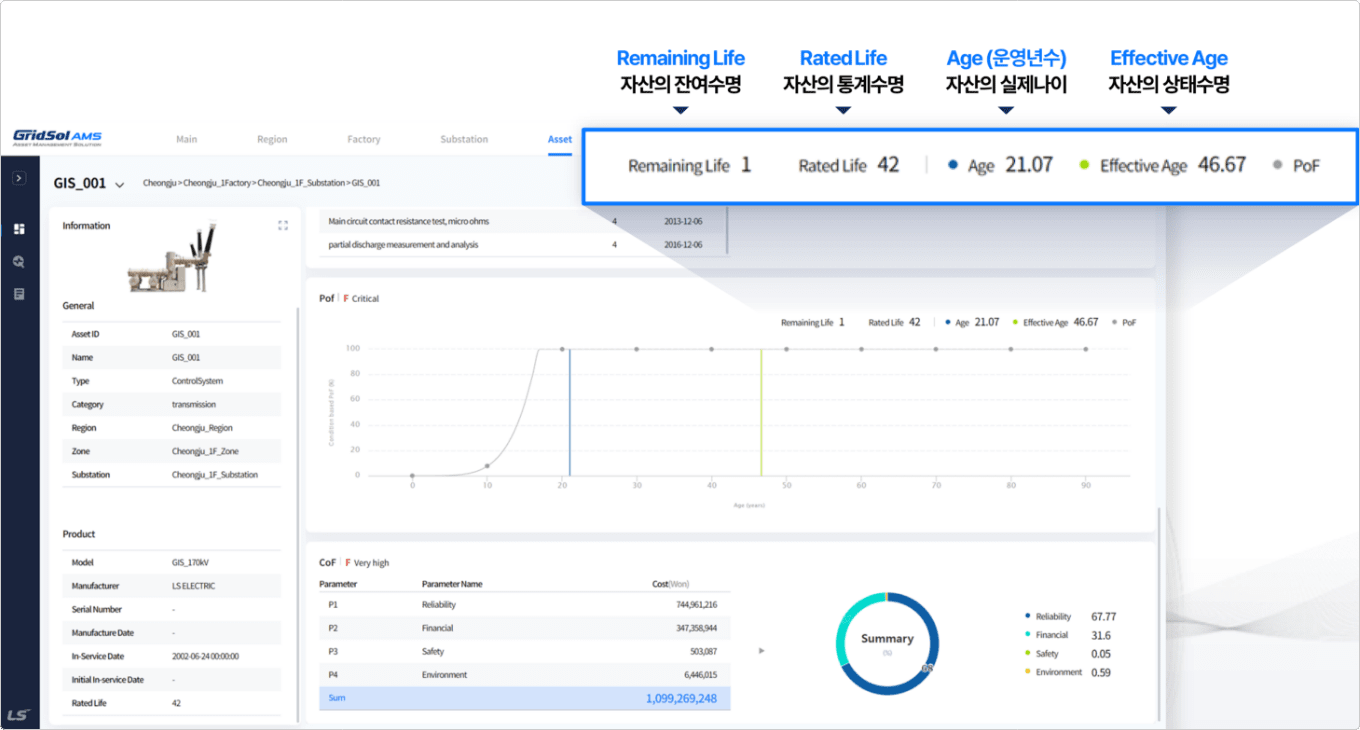This screenshot has width=1360, height=730.
Task: Expand the left sidebar with the arrow icon
Action: click(x=19, y=178)
